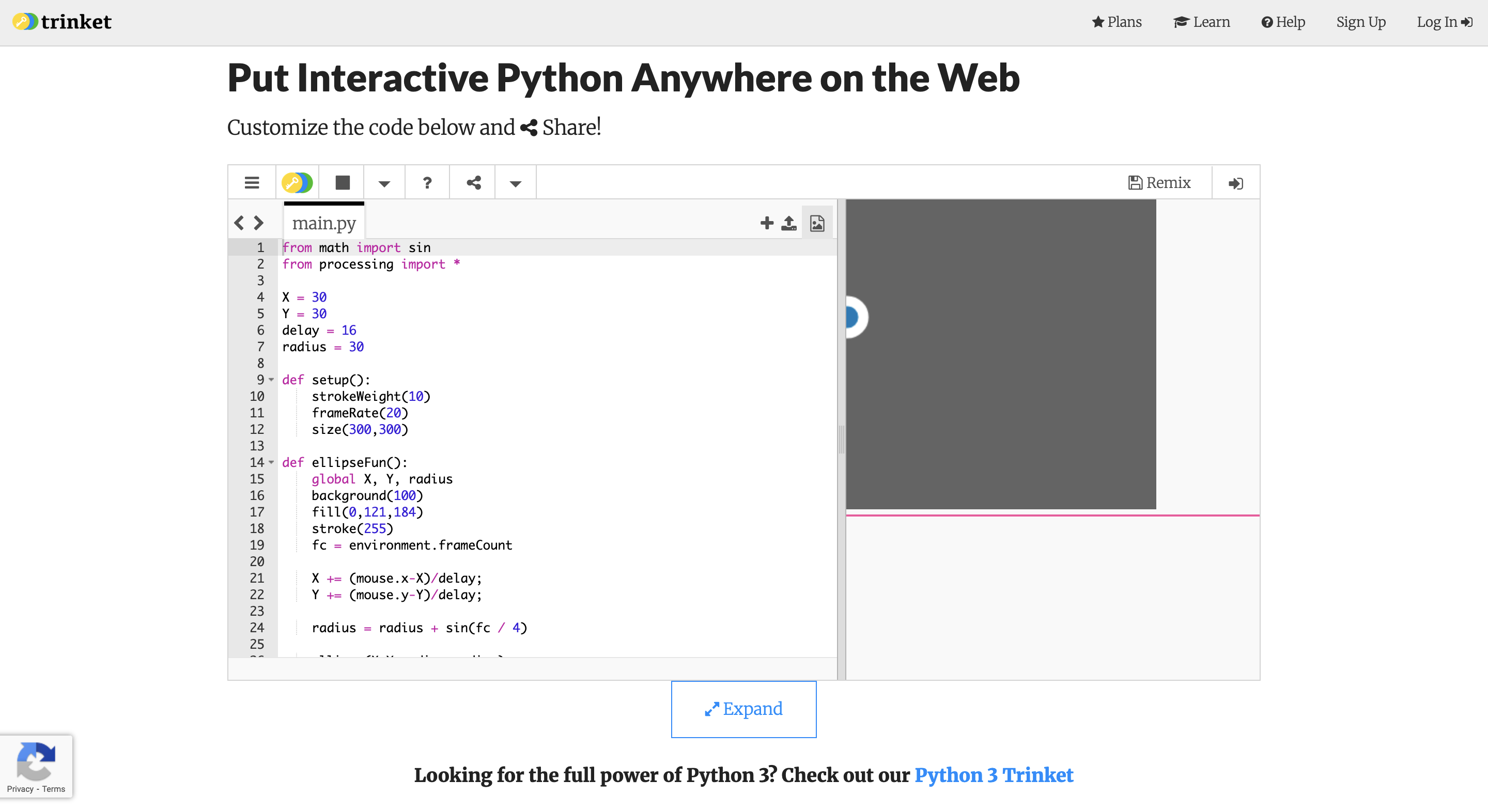
Task: Open the run options dropdown arrow
Action: click(384, 184)
